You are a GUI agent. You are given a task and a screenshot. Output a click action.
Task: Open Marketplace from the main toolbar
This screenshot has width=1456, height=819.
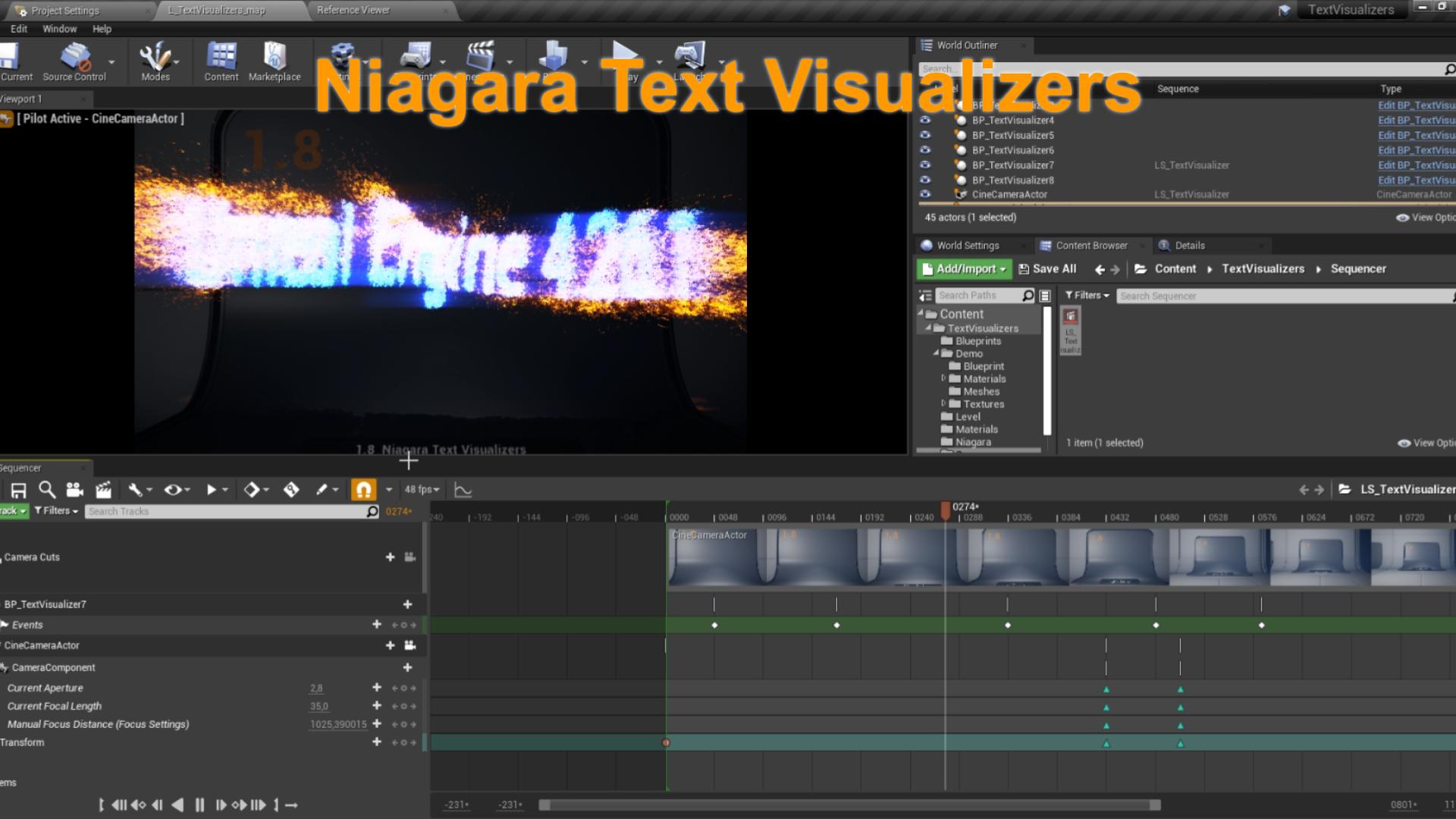pyautogui.click(x=275, y=57)
